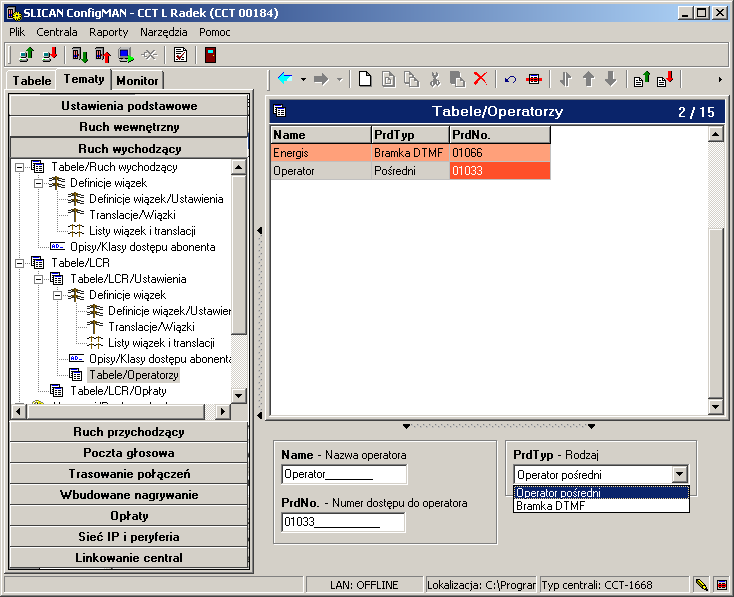Viewport: 734px width, 597px height.
Task: Click the tree panel scroll down arrow
Action: pyautogui.click(x=238, y=396)
